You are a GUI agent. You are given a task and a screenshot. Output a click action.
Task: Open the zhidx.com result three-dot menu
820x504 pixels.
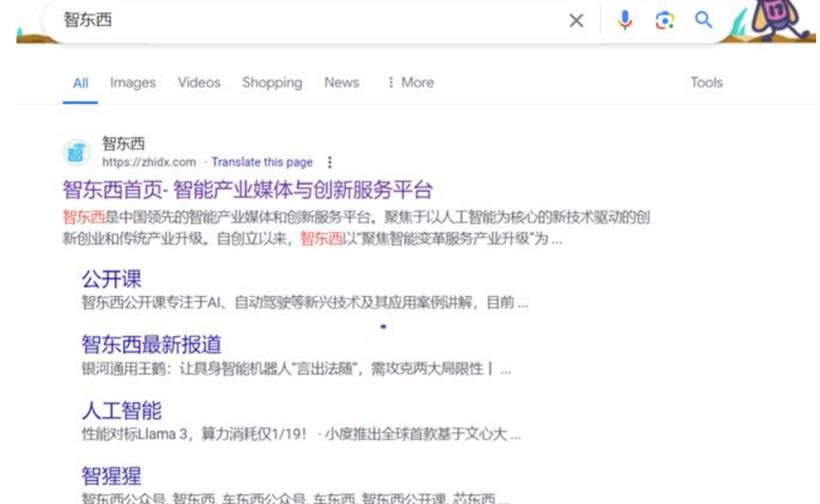click(x=329, y=162)
